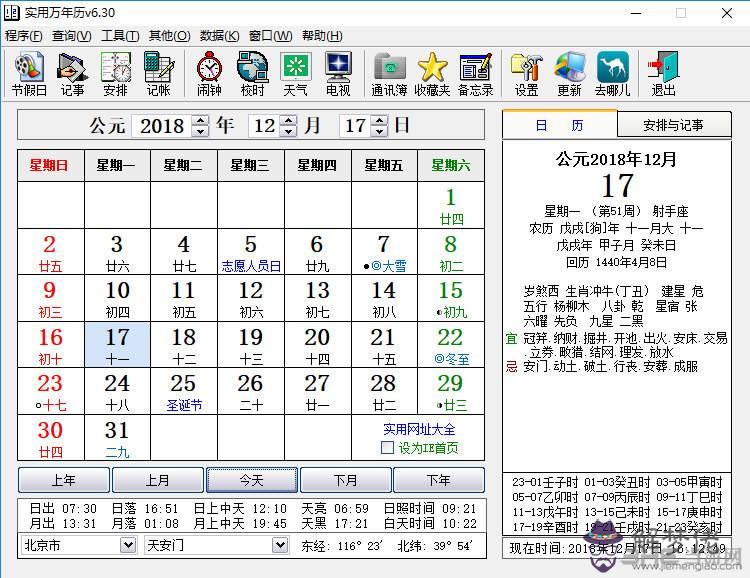Image resolution: width=750 pixels, height=578 pixels.
Task: Open the 记事 notes tool
Action: (x=72, y=74)
